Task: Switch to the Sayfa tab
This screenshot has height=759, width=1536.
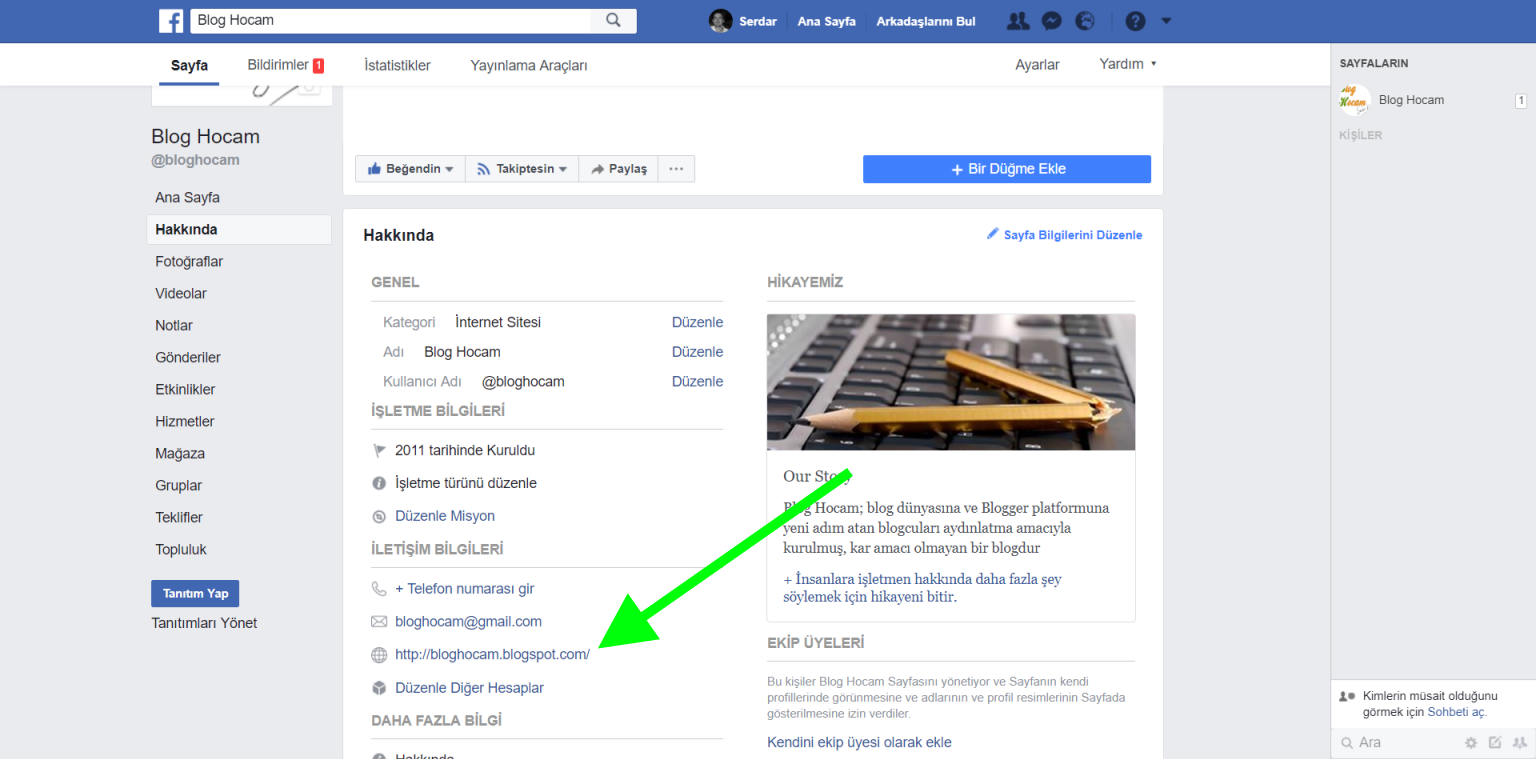Action: [x=189, y=65]
